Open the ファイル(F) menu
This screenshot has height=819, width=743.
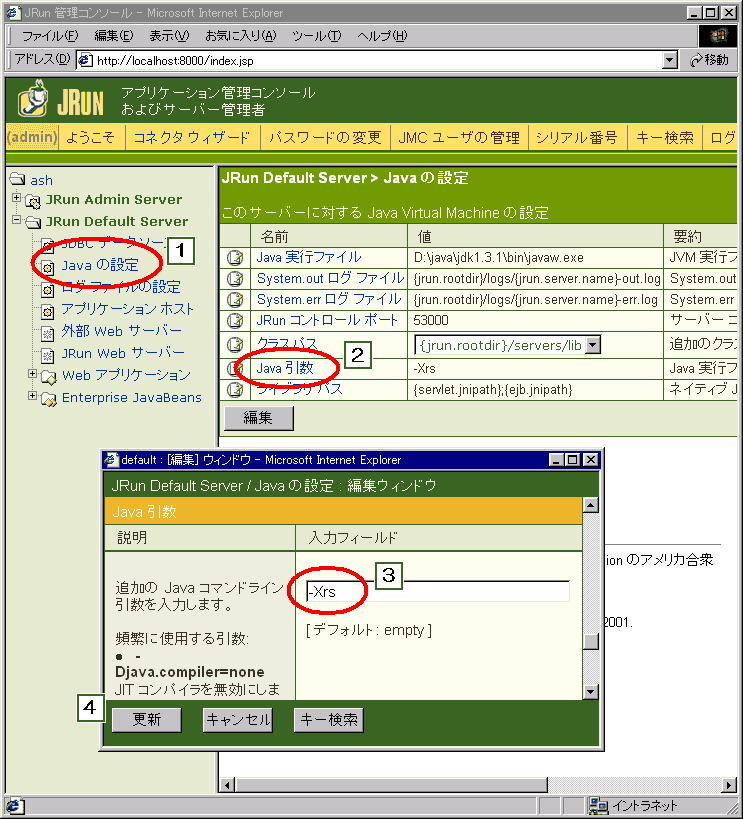coord(50,36)
